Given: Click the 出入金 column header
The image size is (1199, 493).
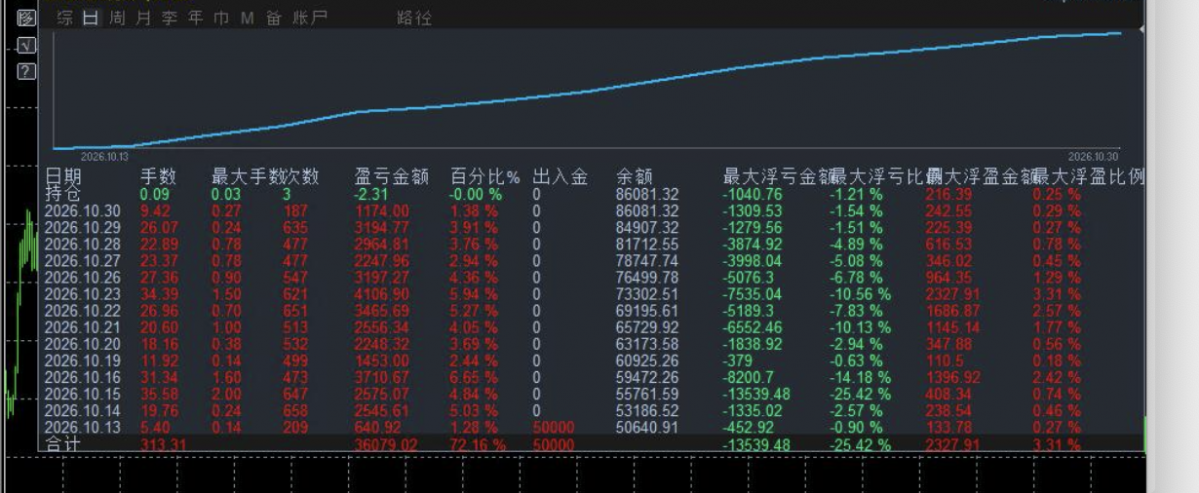Looking at the screenshot, I should [x=561, y=177].
